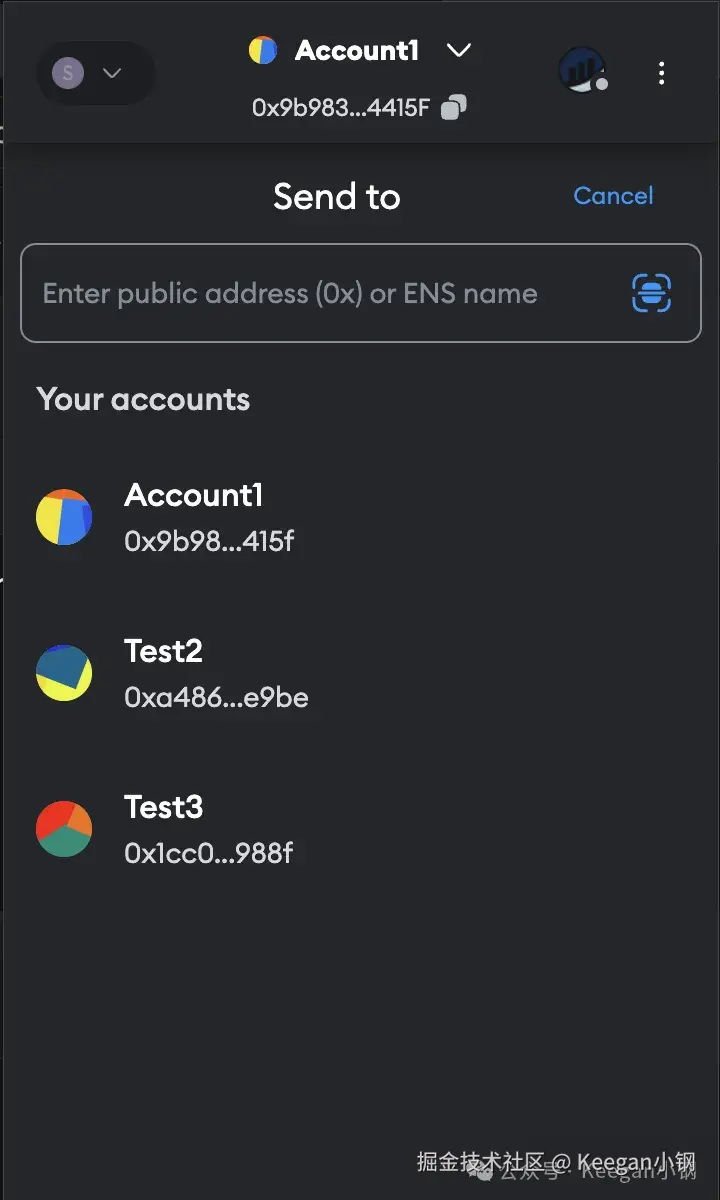Select Test3 as the recipient
Screen dimensions: 720x1200
pyautogui.click(x=164, y=808)
